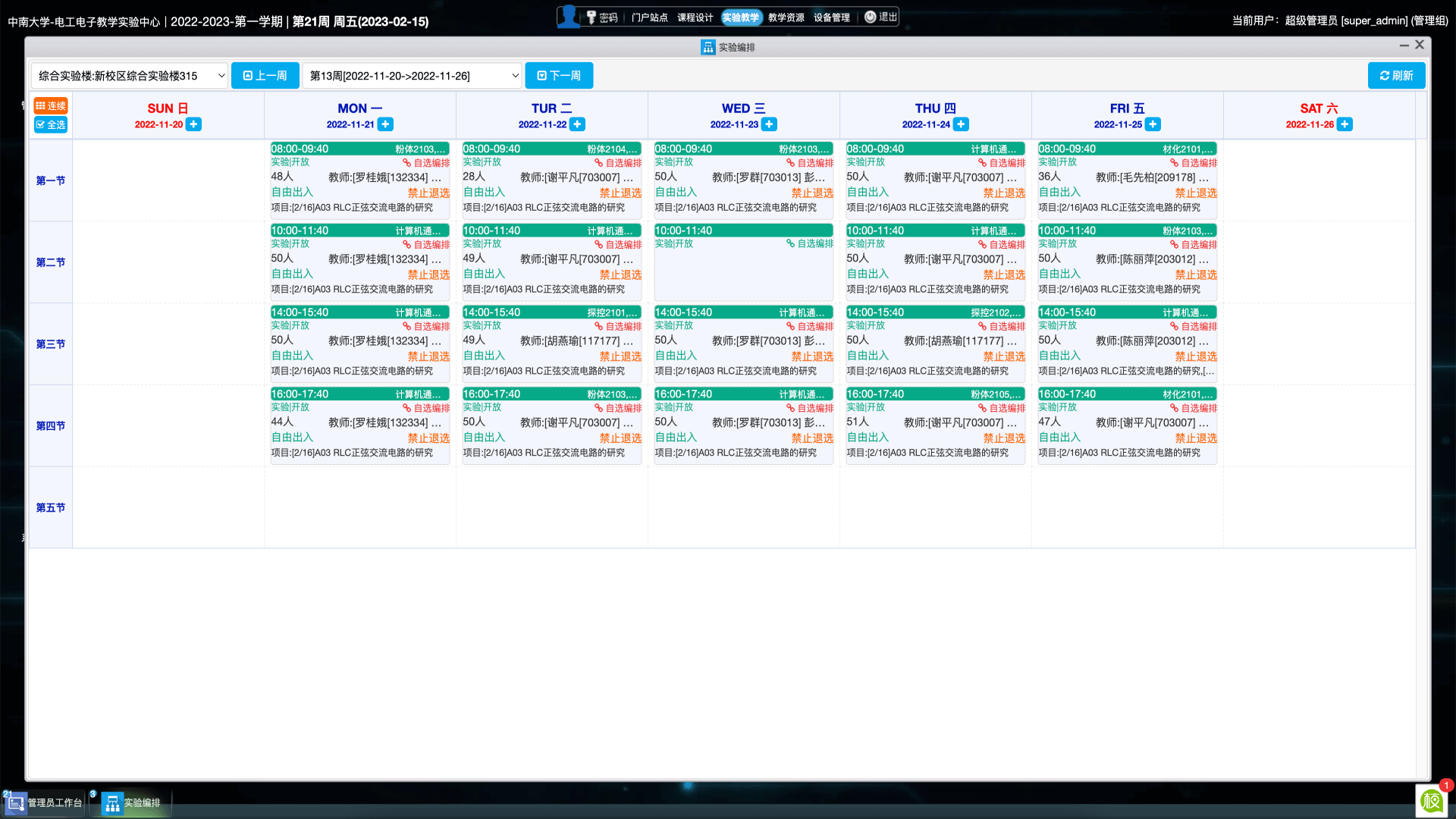Click the green shield icon bottom right
Viewport: 1456px width, 819px height.
click(1432, 801)
